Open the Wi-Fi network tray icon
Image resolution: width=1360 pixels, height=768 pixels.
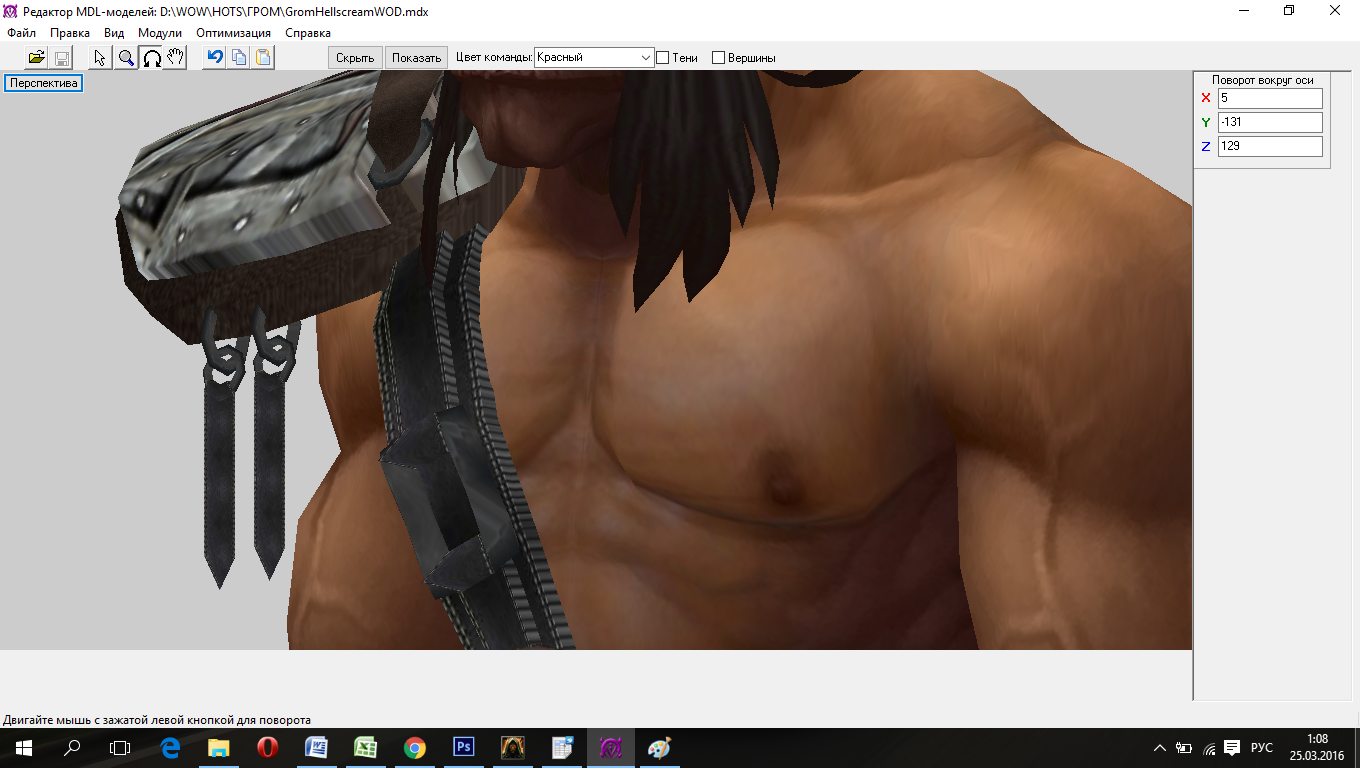1209,748
